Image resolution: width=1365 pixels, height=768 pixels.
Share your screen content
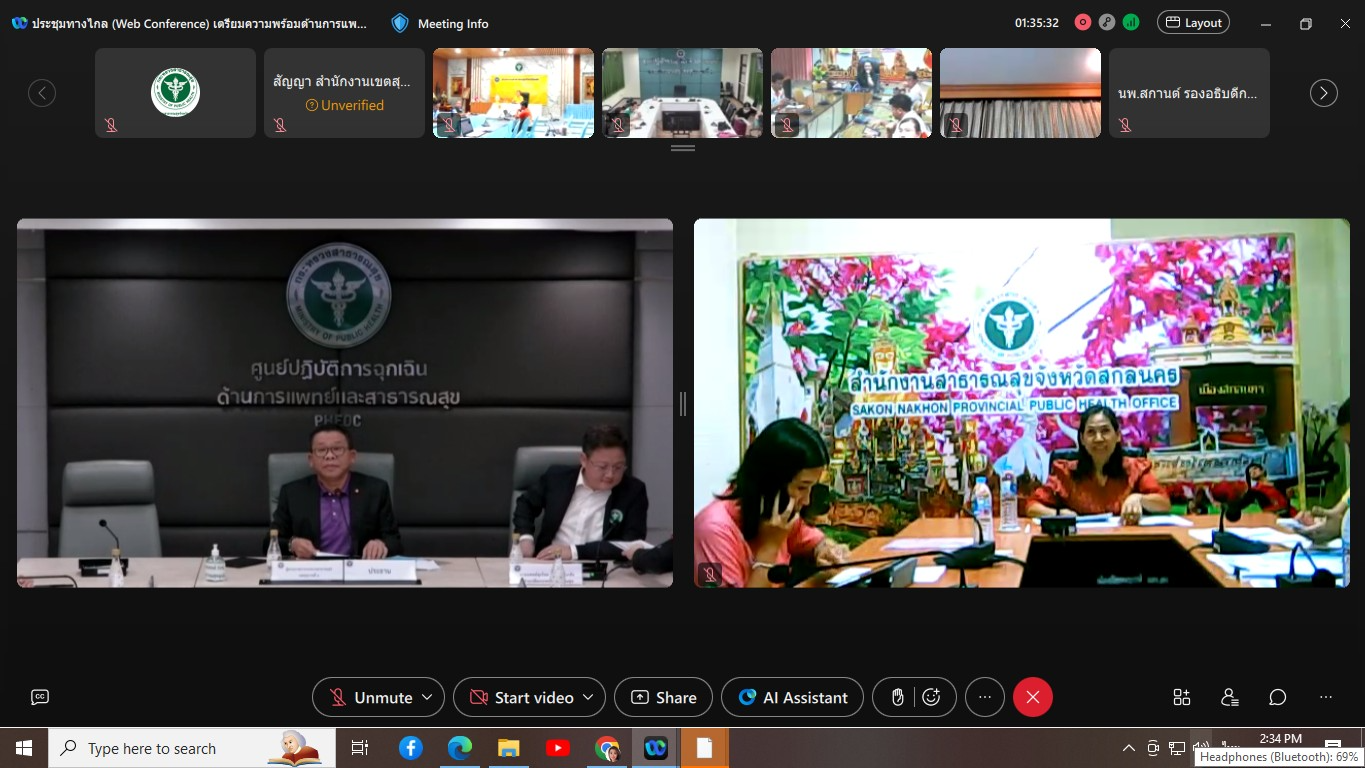coord(663,697)
